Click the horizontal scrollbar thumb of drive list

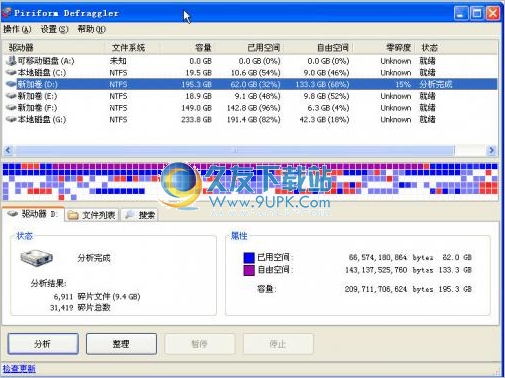[234, 150]
